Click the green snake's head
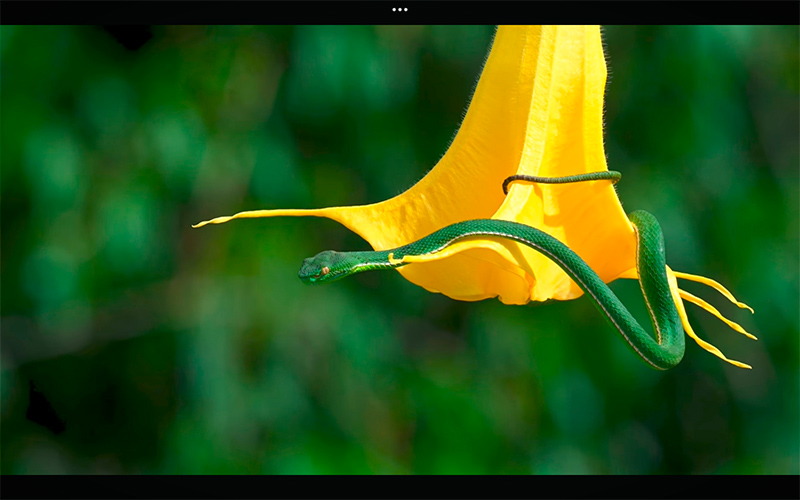The height and width of the screenshot is (500, 800). (x=320, y=267)
